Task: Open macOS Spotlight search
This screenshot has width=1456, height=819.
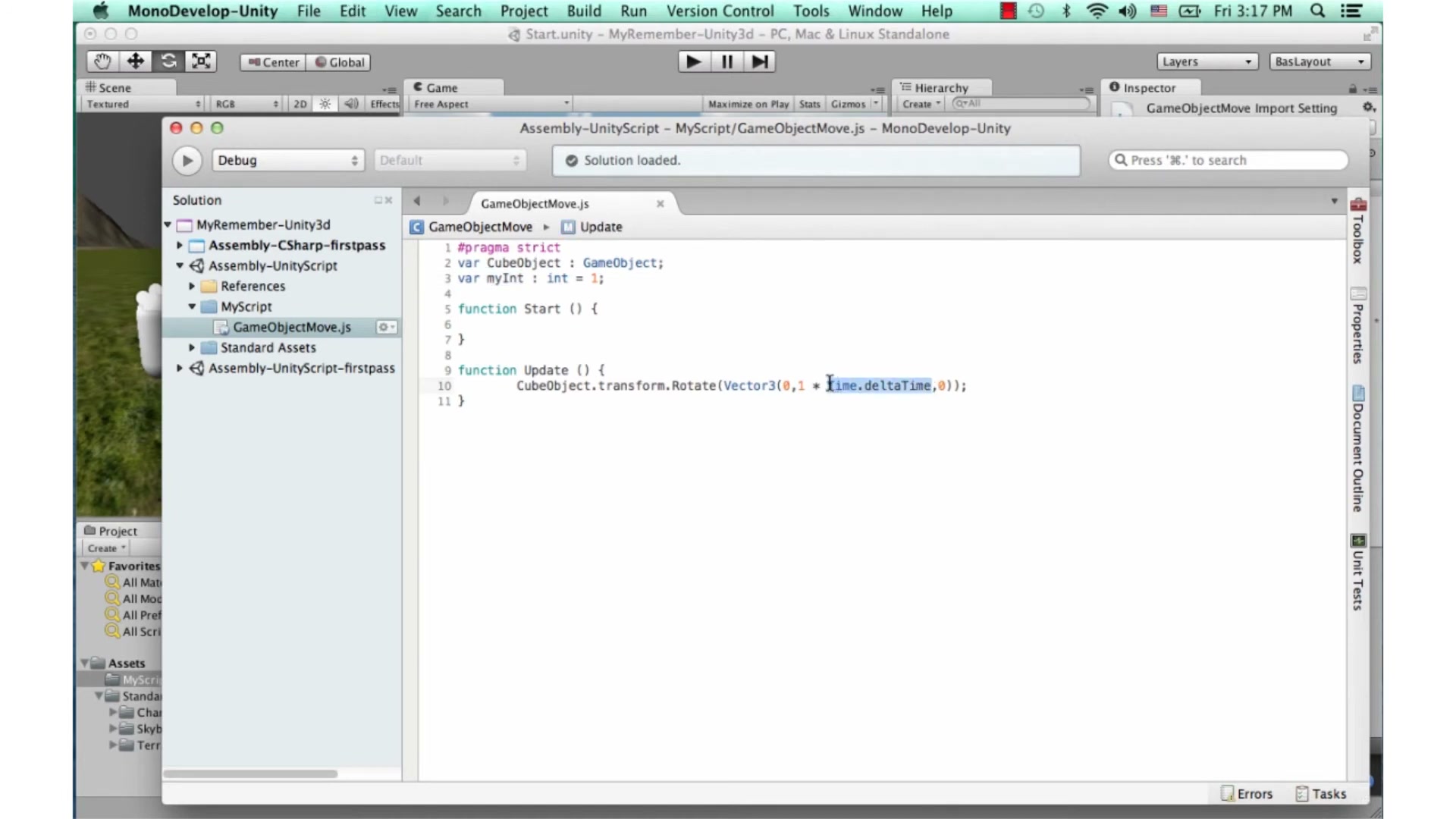Action: pyautogui.click(x=1318, y=11)
